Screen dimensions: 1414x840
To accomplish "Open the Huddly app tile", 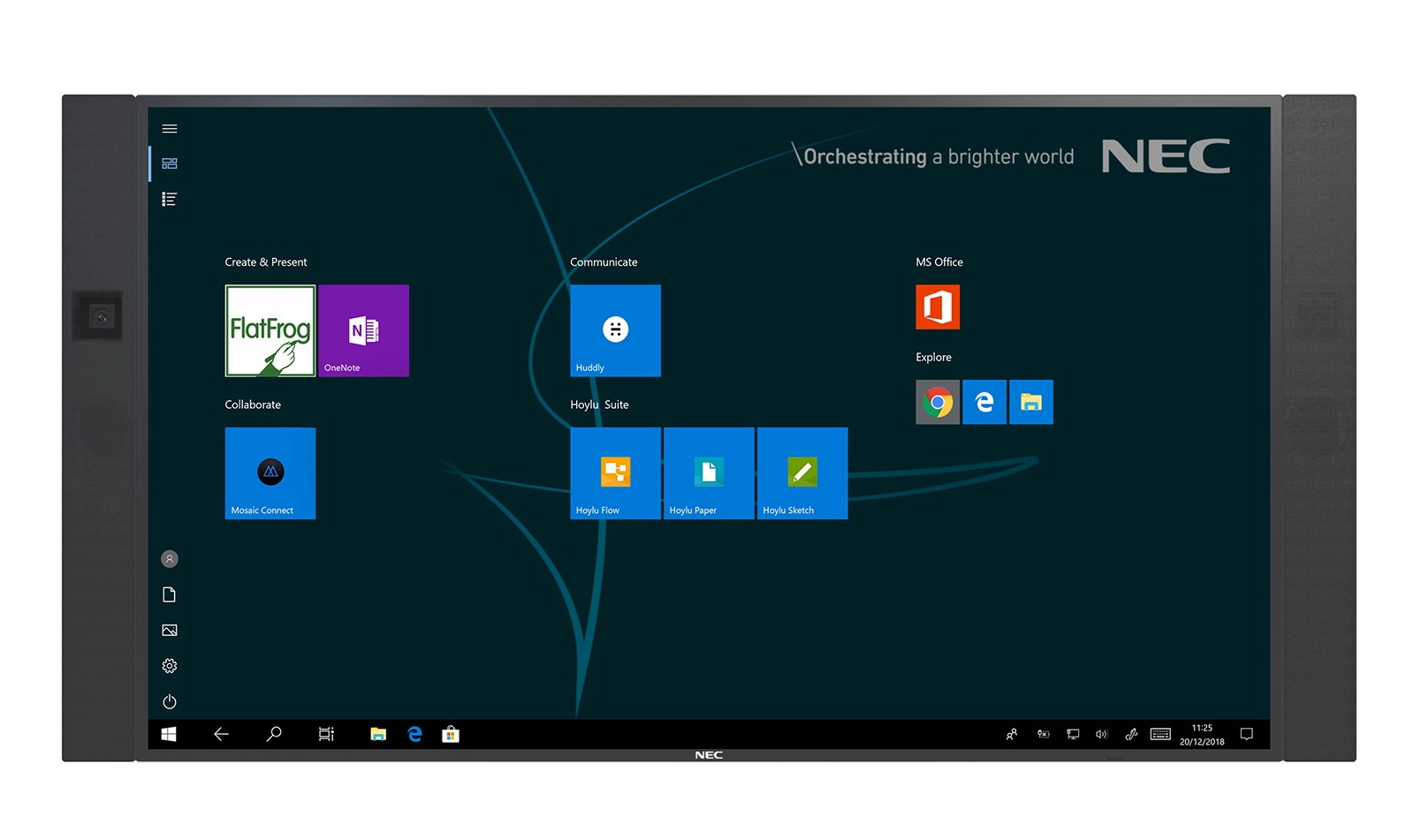I will point(615,330).
